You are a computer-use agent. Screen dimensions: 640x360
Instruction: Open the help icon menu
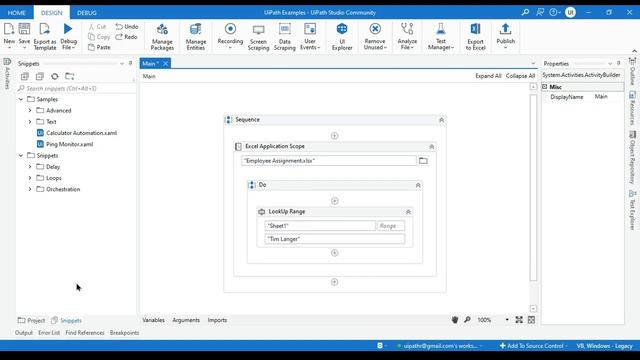click(x=554, y=12)
